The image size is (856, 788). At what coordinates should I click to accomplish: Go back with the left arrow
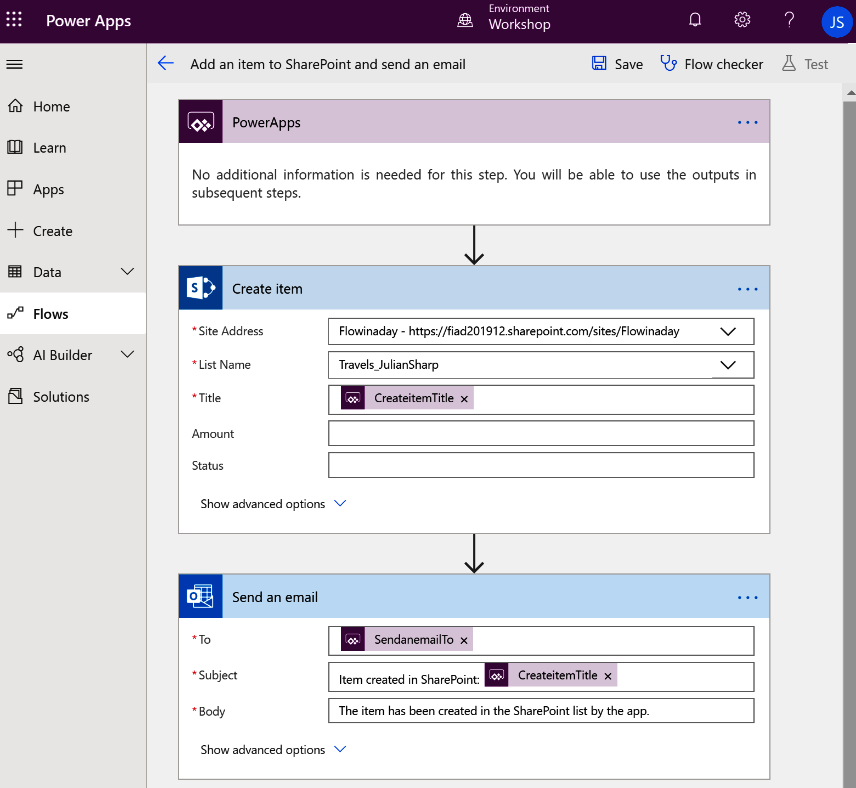(165, 63)
